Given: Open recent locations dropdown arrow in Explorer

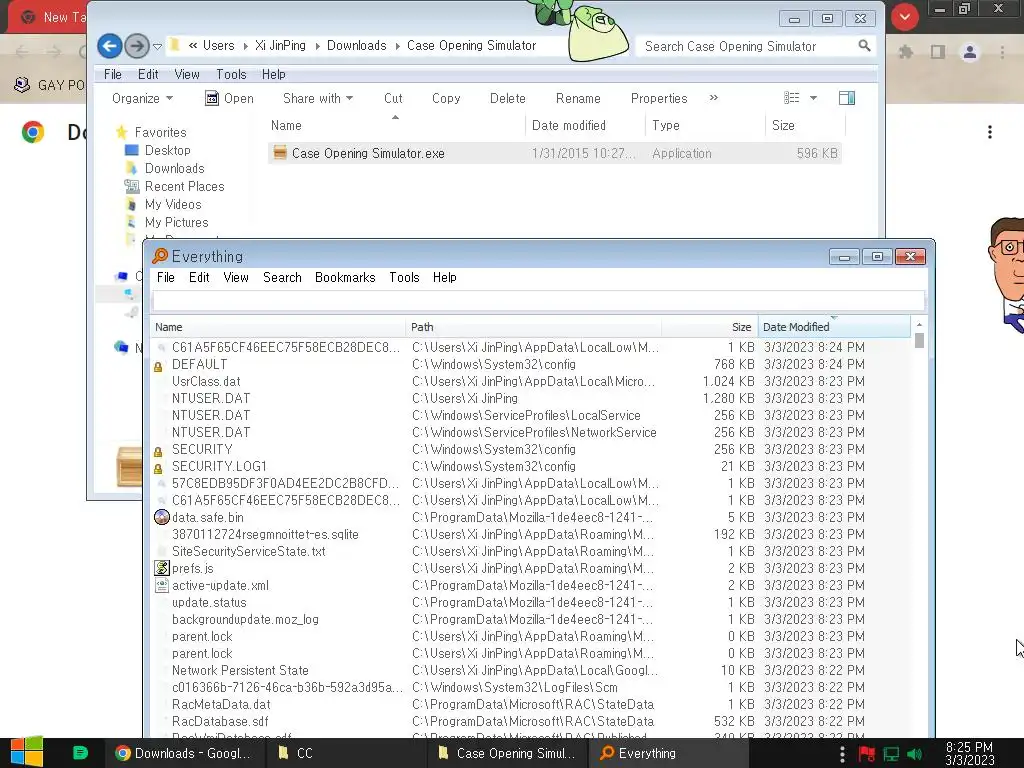Looking at the screenshot, I should pyautogui.click(x=157, y=46).
